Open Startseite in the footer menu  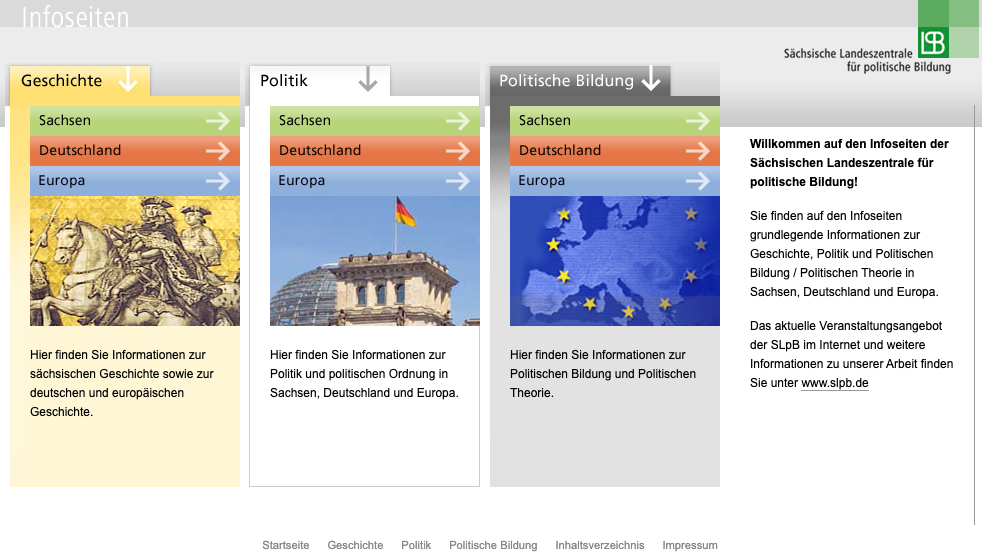click(285, 545)
